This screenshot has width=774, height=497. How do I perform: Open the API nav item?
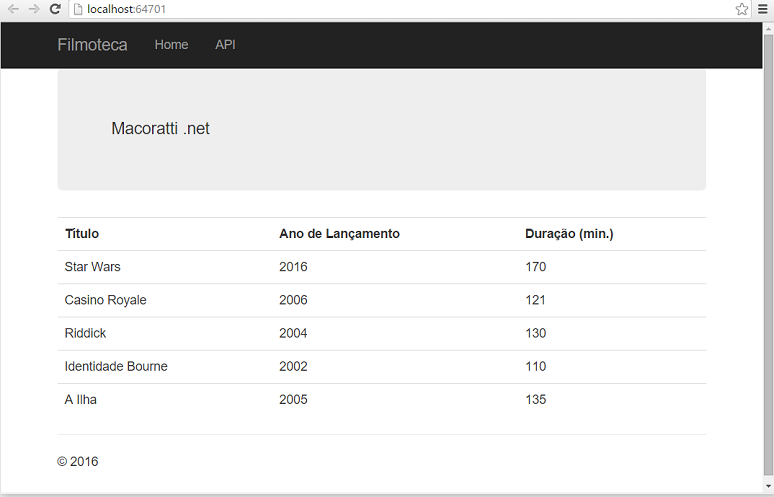225,45
